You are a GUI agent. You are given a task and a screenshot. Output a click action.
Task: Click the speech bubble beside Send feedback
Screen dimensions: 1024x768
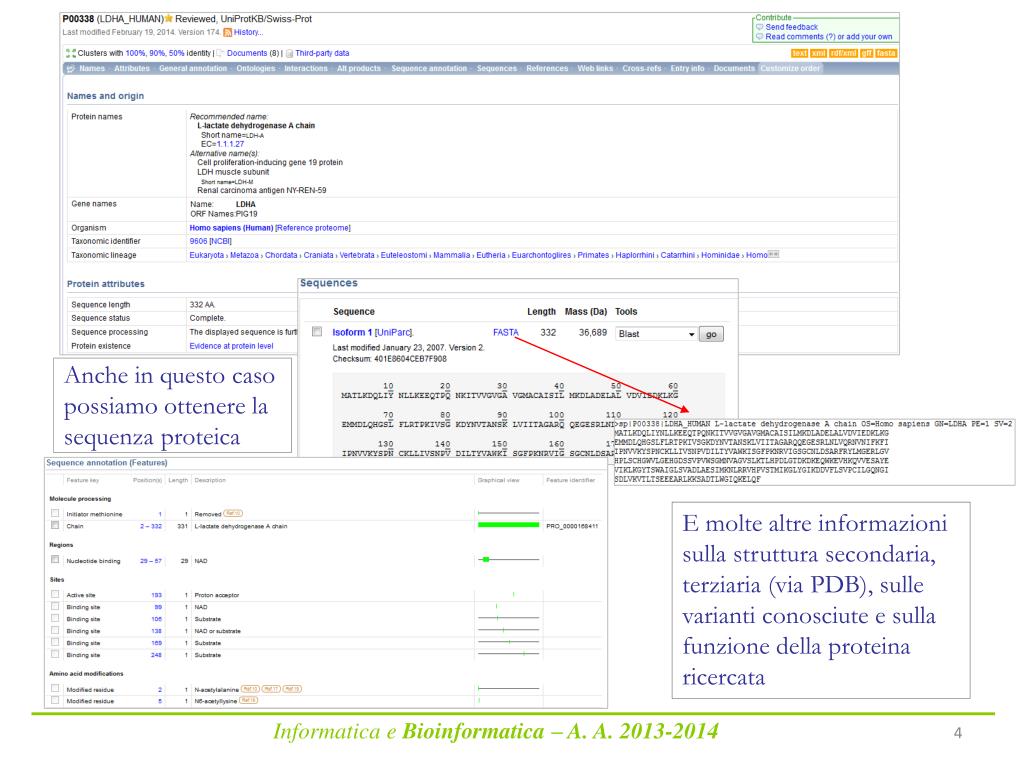(x=760, y=27)
